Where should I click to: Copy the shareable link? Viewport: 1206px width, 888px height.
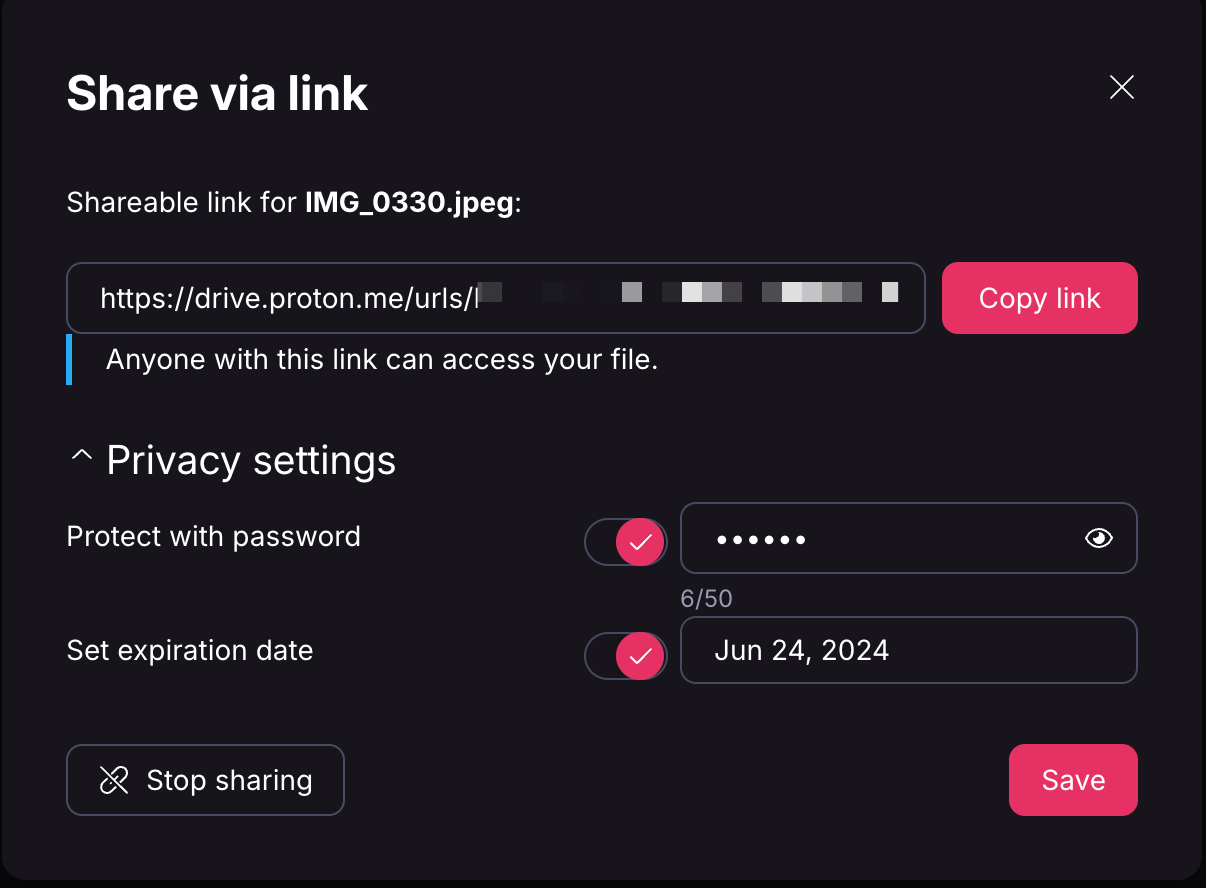pyautogui.click(x=1039, y=297)
